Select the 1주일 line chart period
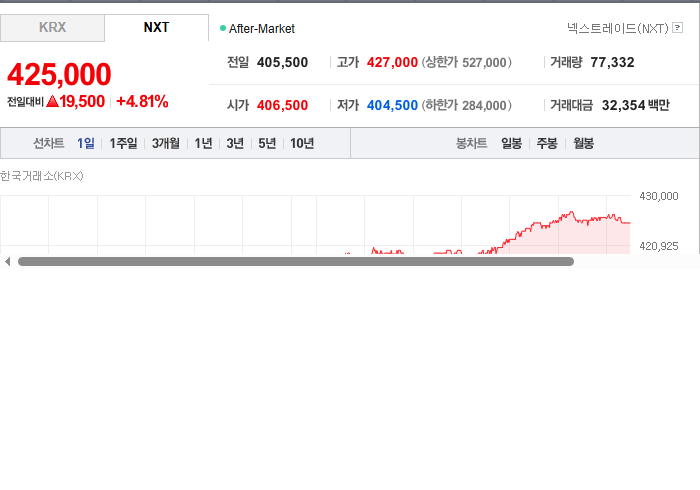This screenshot has height=490, width=700. (x=123, y=143)
